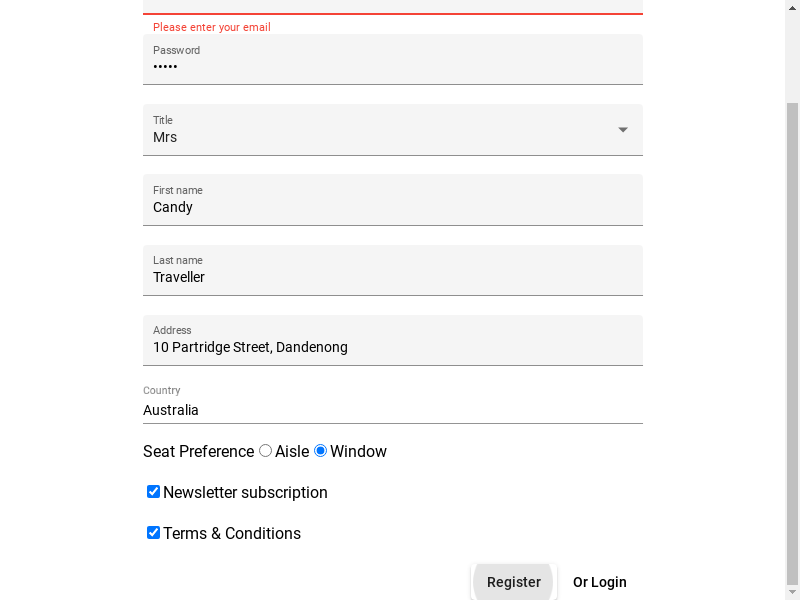This screenshot has width=800, height=600.
Task: Click into the First name field containing Candy
Action: 392,200
